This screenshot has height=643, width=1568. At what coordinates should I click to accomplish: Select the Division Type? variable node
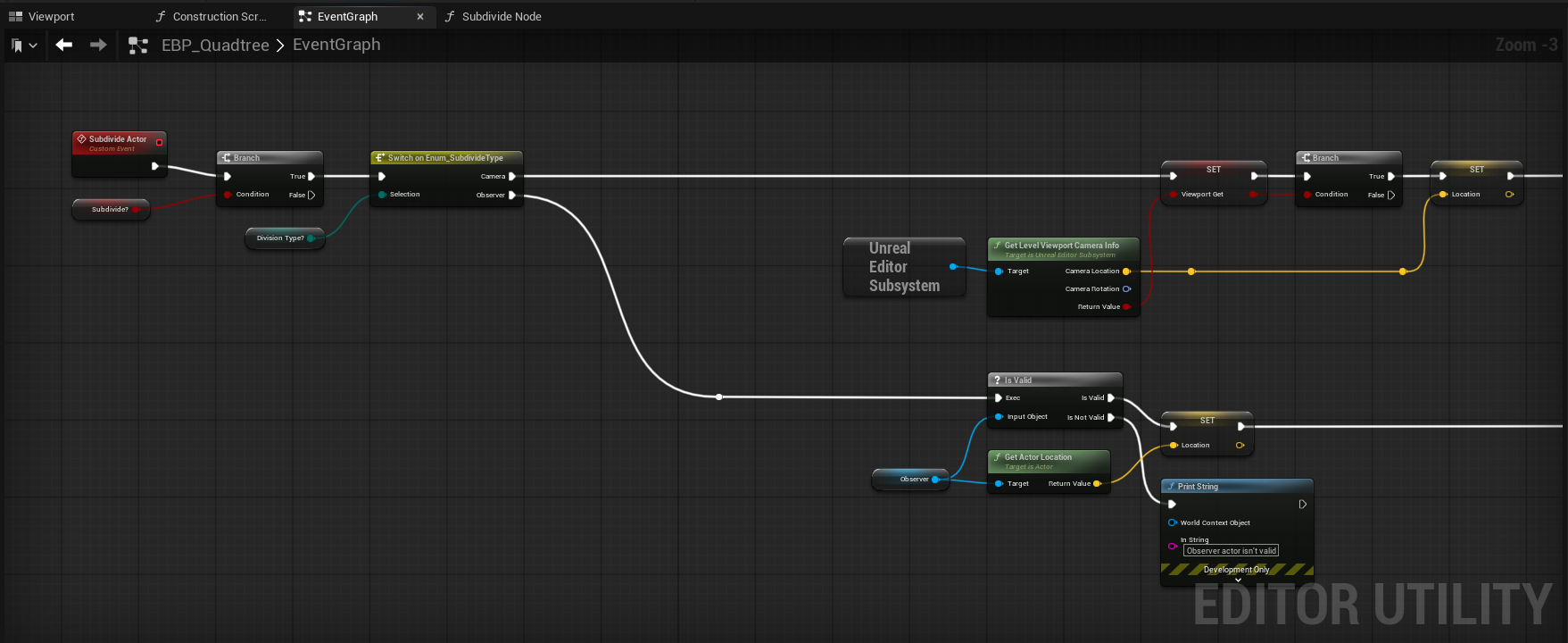coord(285,238)
